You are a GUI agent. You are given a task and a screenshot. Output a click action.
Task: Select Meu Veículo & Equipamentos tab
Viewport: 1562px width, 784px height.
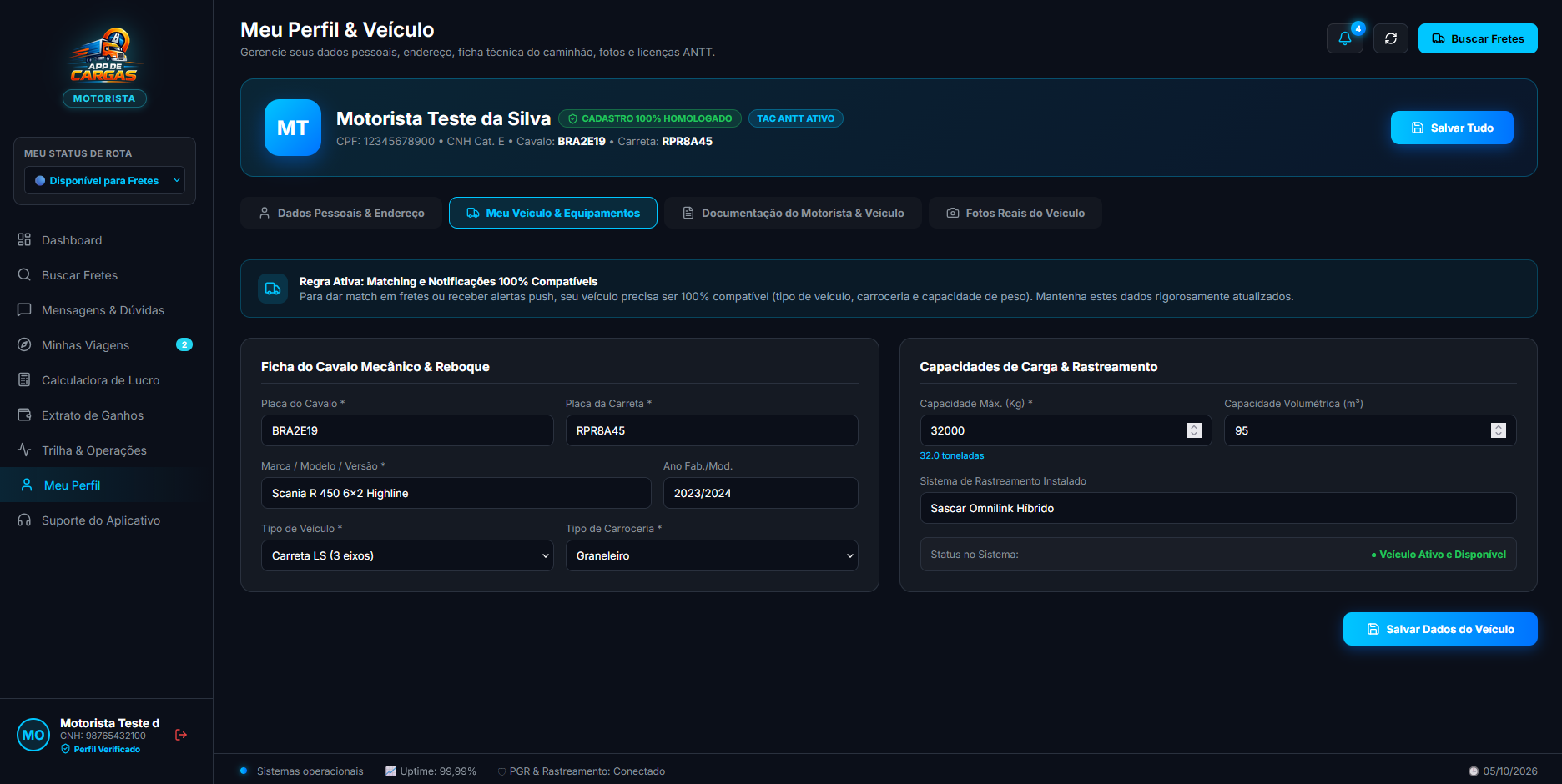tap(553, 213)
